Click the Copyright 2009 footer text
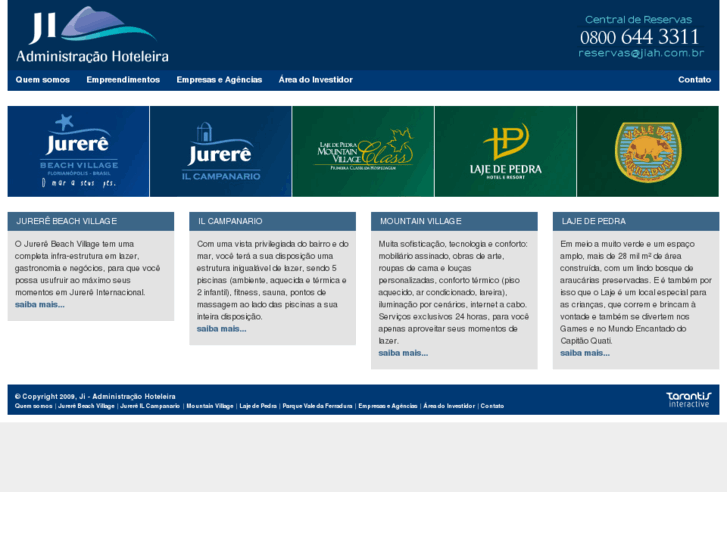Image resolution: width=727 pixels, height=545 pixels. click(x=95, y=397)
